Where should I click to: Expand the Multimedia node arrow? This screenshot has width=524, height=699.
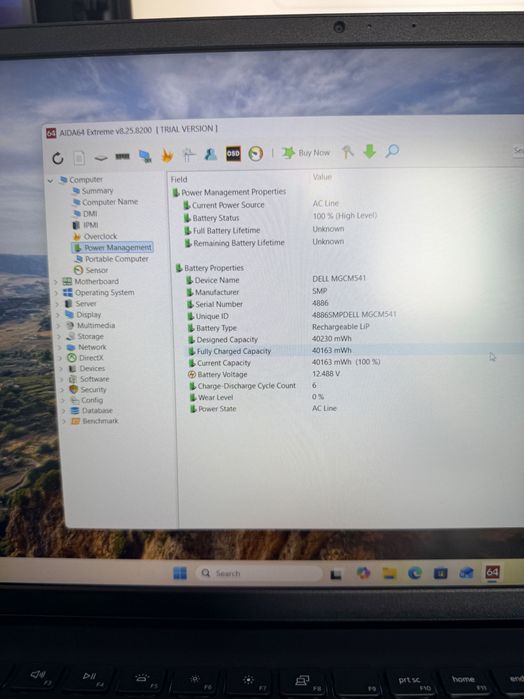(x=59, y=326)
